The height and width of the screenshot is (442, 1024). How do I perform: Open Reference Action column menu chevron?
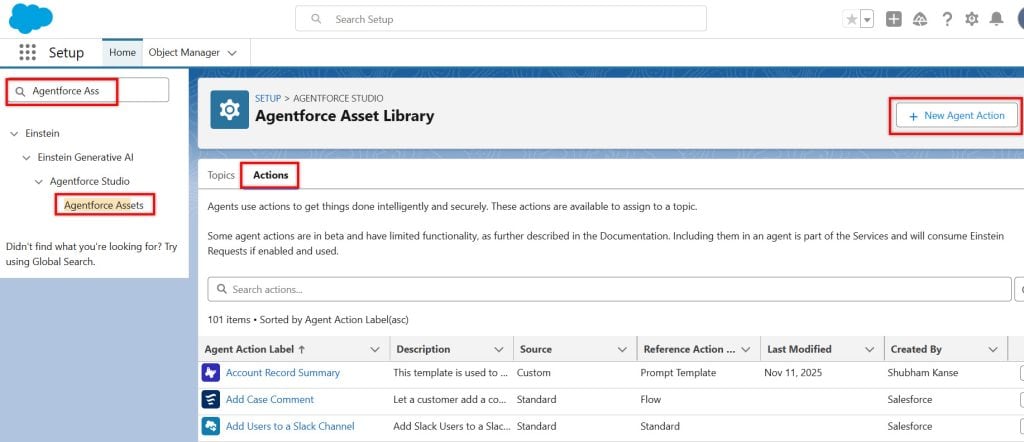[746, 350]
